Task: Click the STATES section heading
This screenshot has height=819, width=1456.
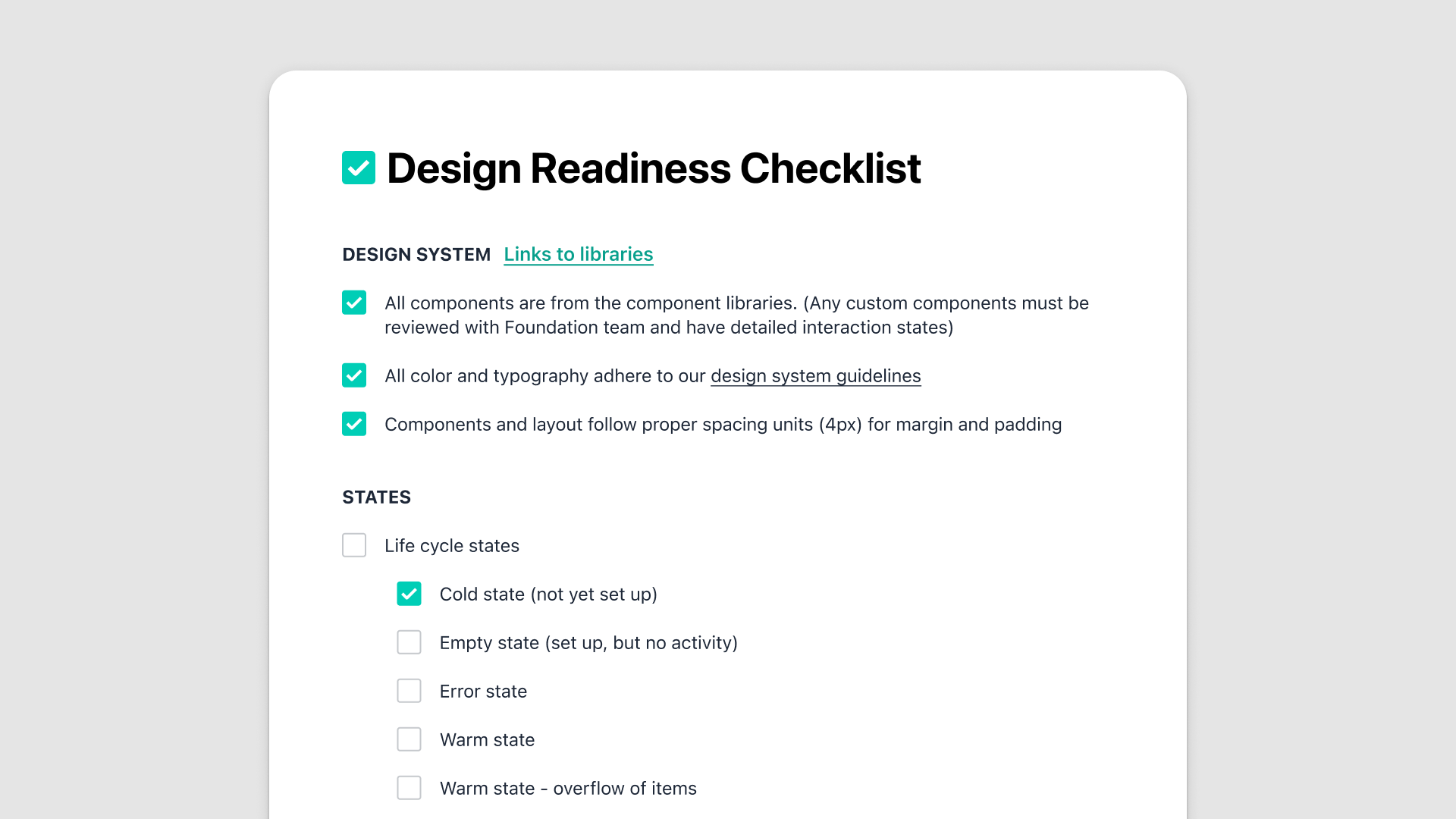Action: pyautogui.click(x=377, y=497)
